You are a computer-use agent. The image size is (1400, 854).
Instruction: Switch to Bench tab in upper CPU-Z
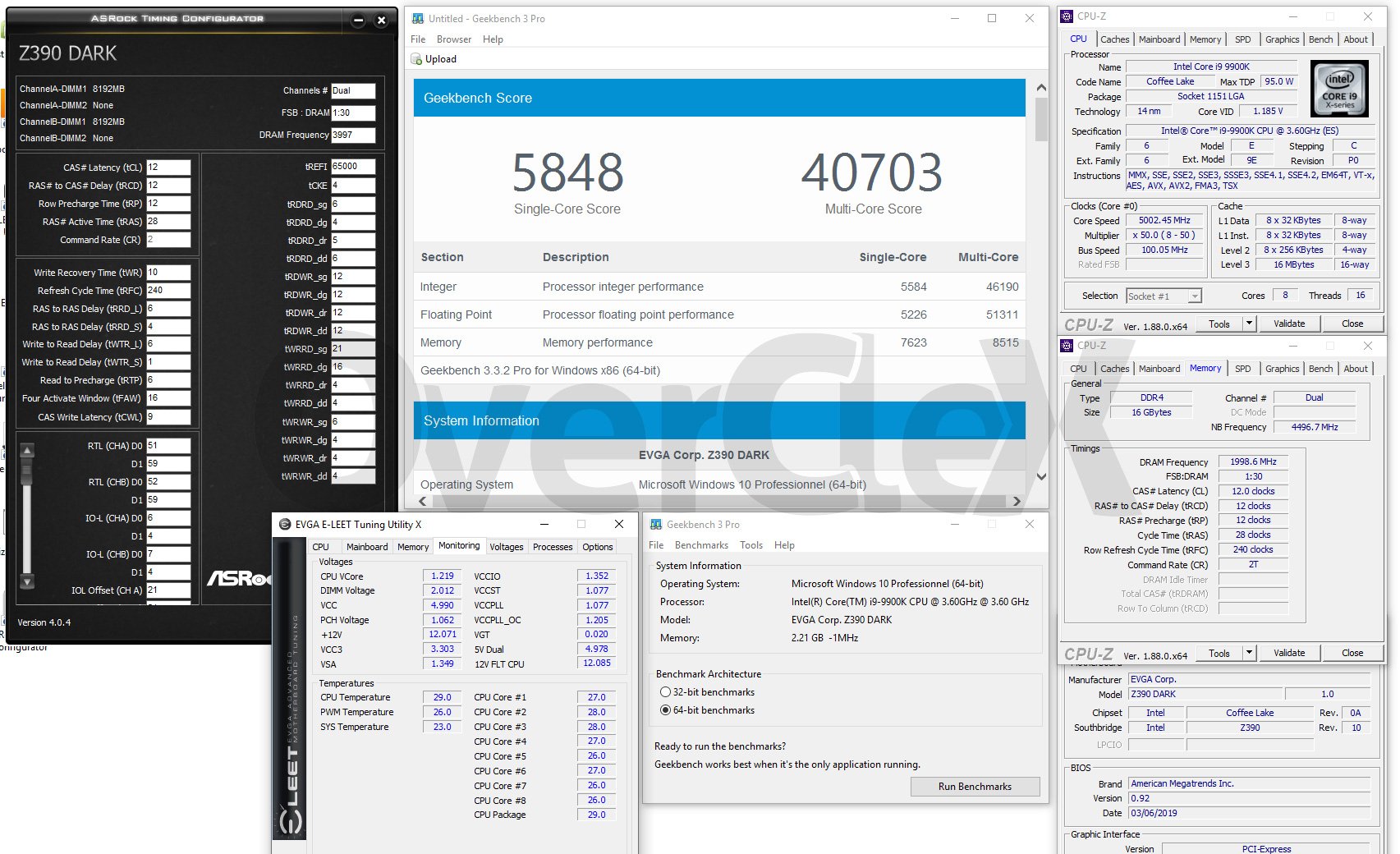click(1320, 39)
